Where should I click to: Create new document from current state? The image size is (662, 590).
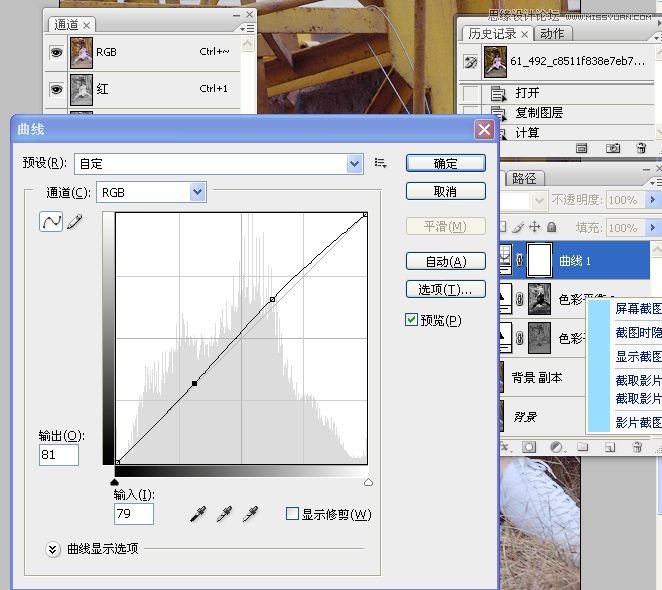581,148
